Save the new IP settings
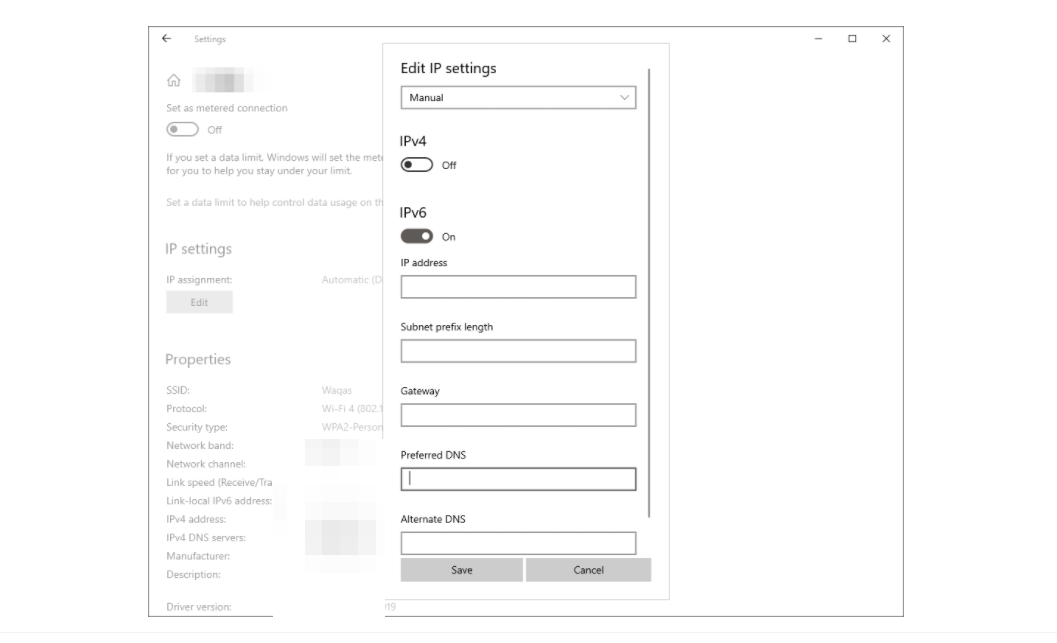 click(x=461, y=569)
